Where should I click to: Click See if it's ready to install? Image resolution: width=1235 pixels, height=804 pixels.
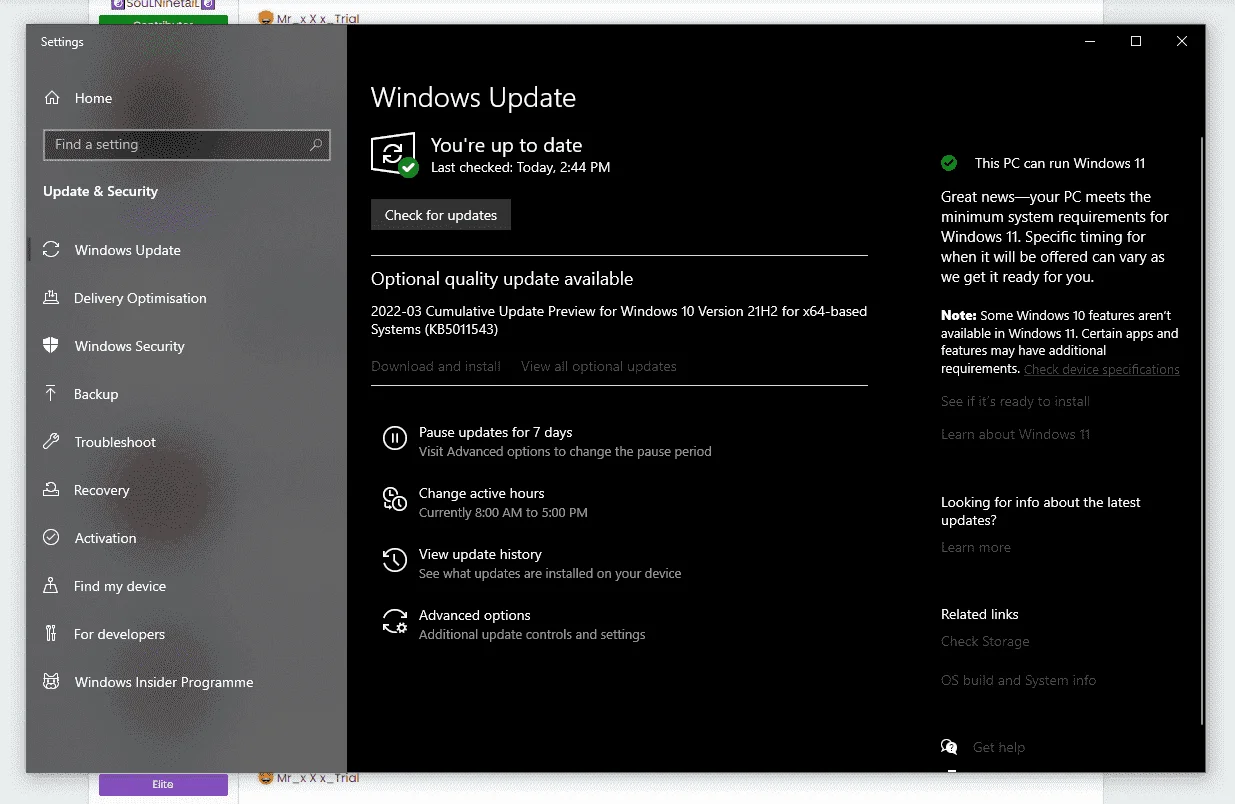(x=1015, y=401)
